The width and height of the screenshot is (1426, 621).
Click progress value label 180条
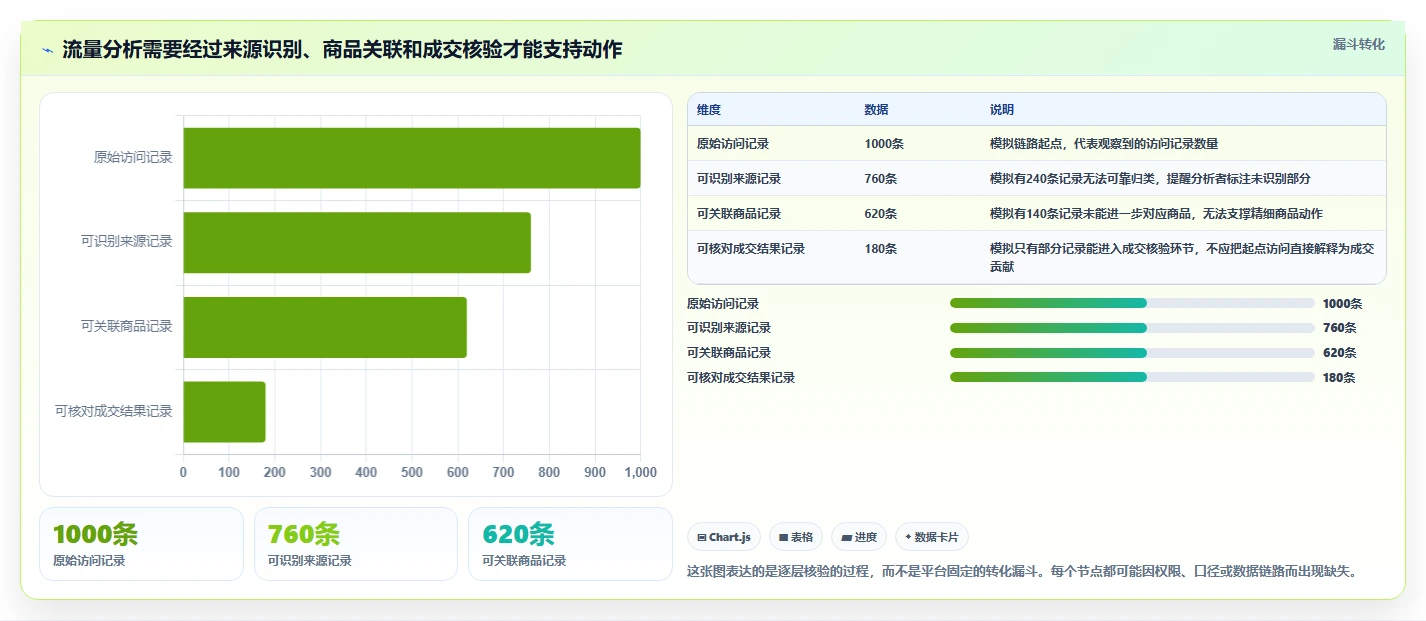[1339, 378]
